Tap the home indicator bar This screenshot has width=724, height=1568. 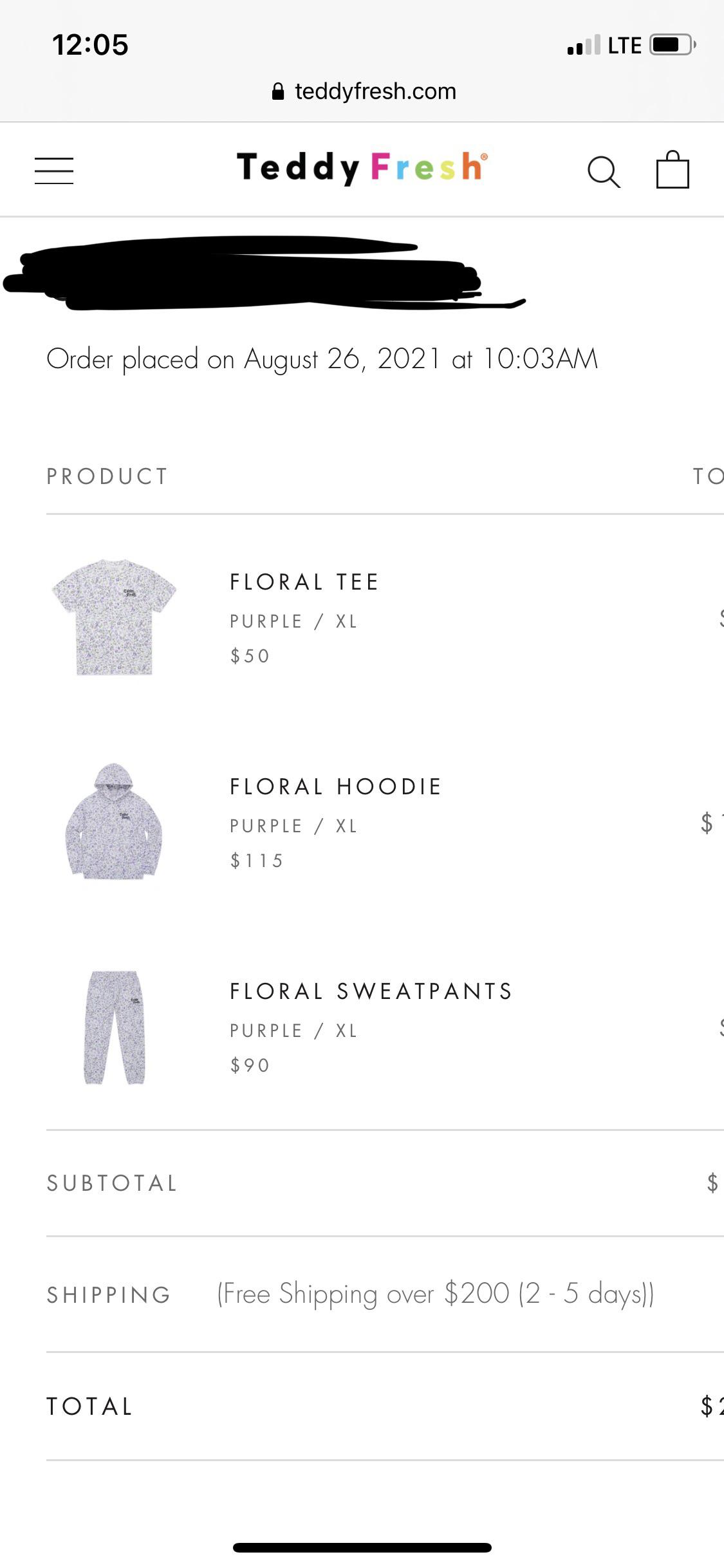pos(362,1547)
